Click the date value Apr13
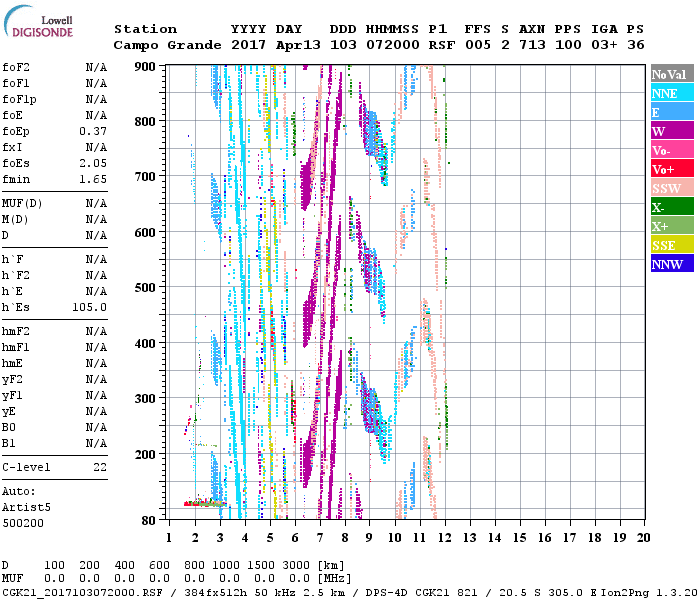Screen dimensions: 700x600 [298, 45]
